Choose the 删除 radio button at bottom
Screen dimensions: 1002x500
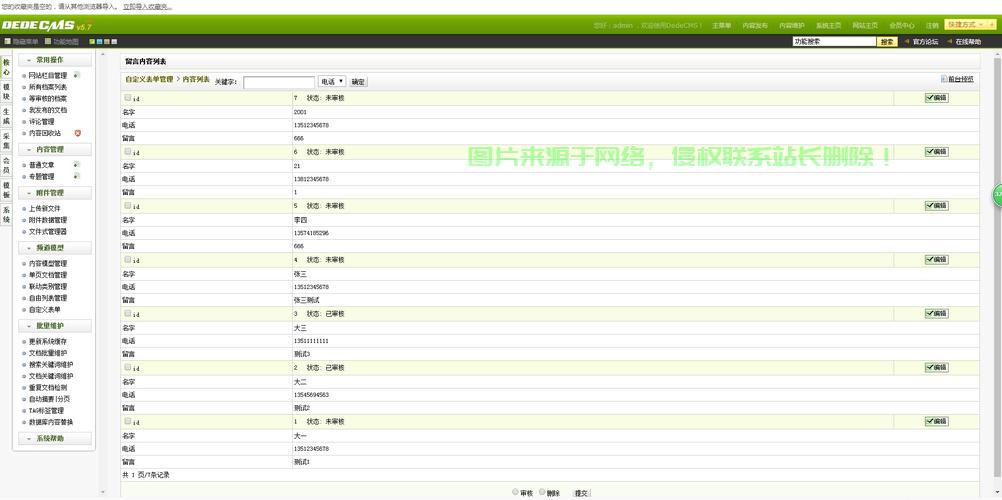click(543, 492)
